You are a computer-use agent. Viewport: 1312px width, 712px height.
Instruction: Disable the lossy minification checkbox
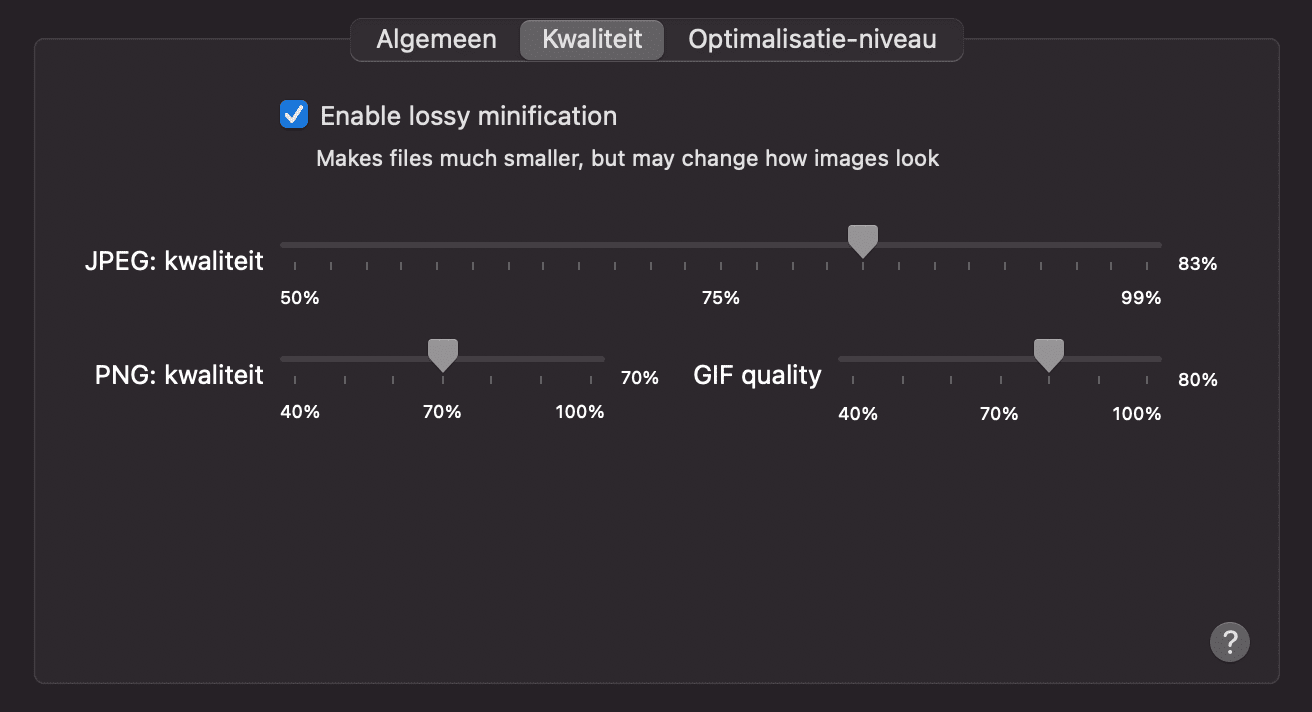click(294, 115)
